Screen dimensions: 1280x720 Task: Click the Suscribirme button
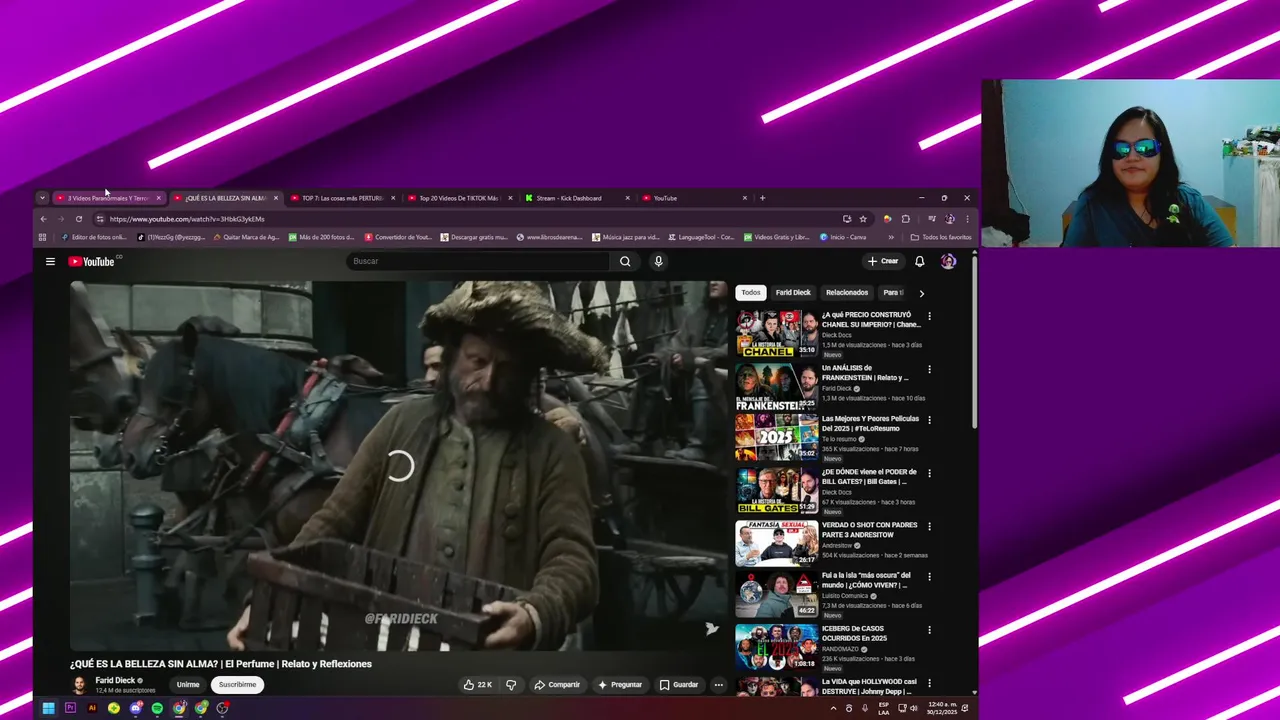tap(237, 685)
